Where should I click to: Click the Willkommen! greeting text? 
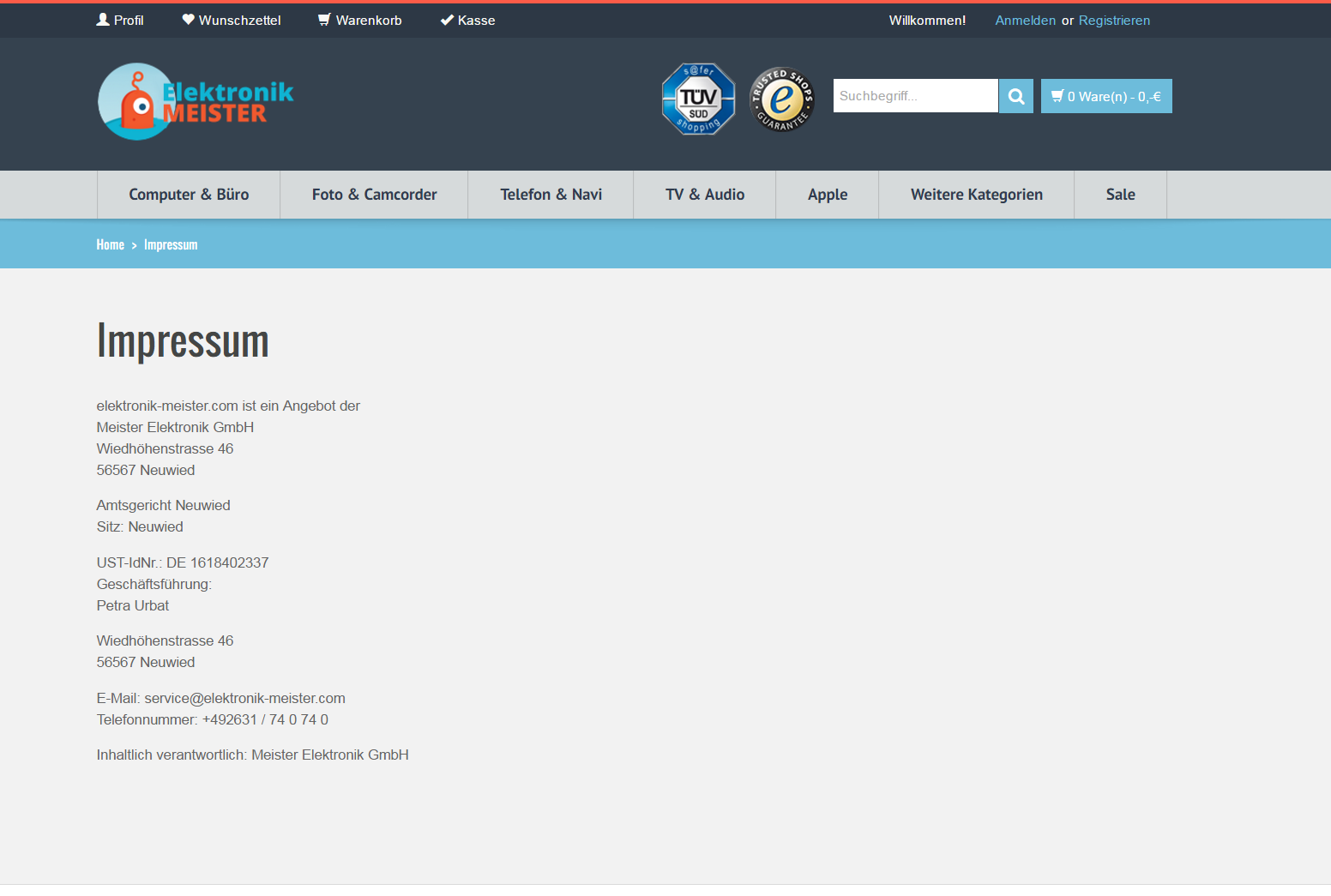coord(927,20)
